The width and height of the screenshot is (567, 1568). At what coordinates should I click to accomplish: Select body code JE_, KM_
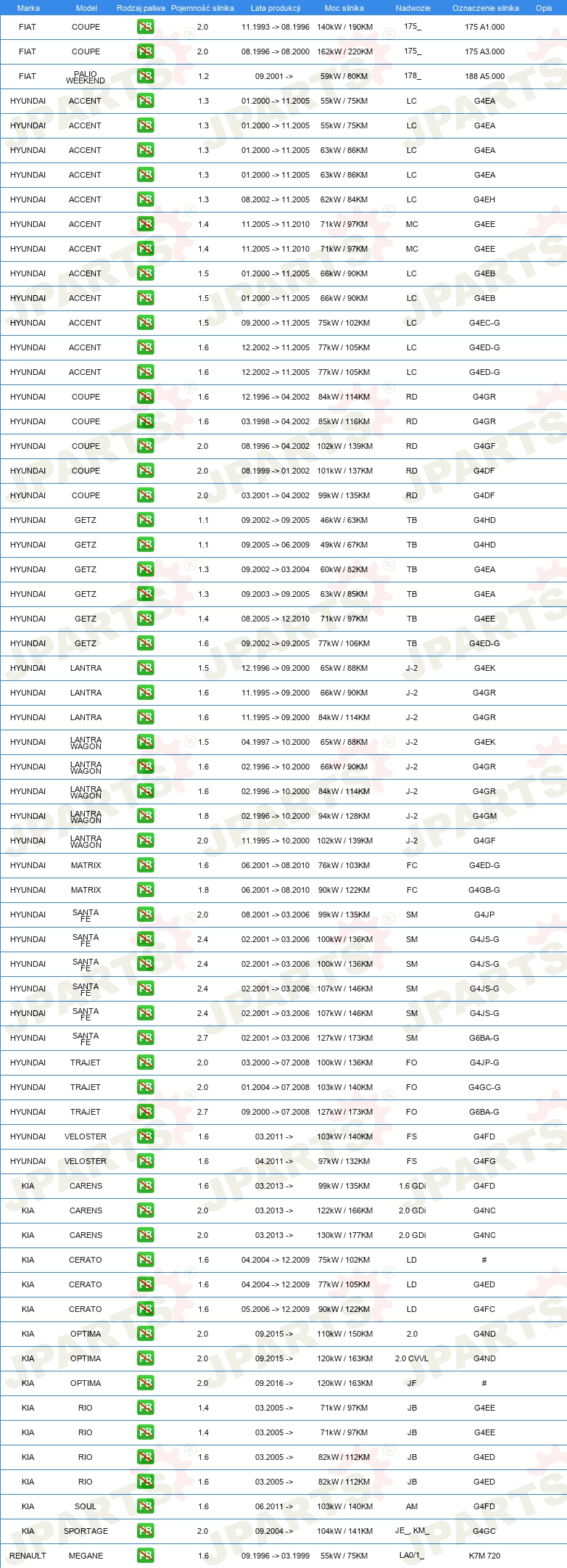(412, 1531)
